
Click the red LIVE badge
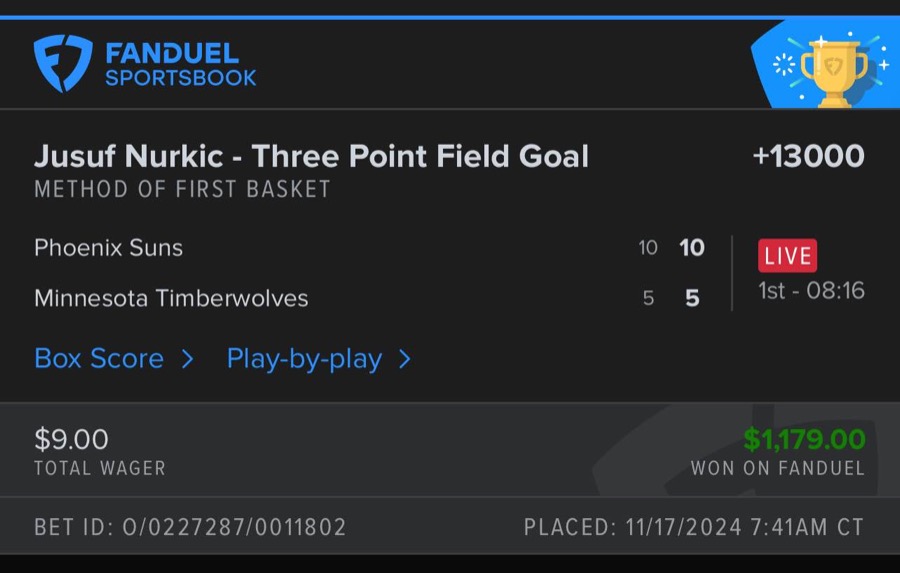pos(787,255)
